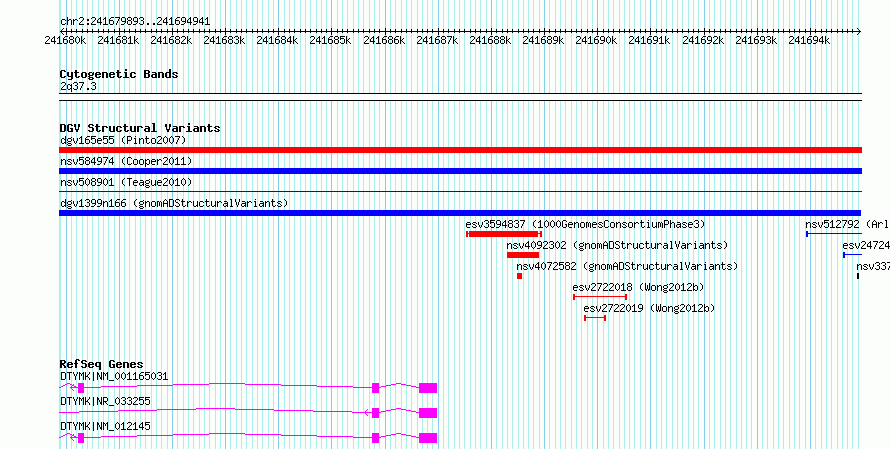Select the red esv3594837 variant bar

(504, 234)
